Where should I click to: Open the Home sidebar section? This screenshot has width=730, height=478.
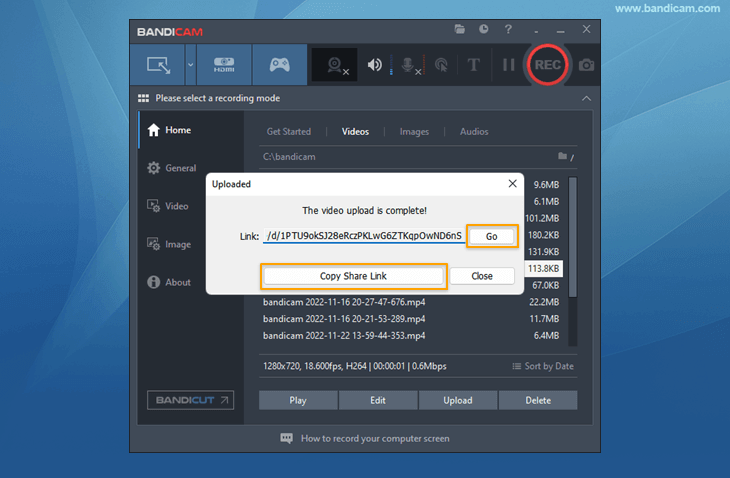point(191,130)
